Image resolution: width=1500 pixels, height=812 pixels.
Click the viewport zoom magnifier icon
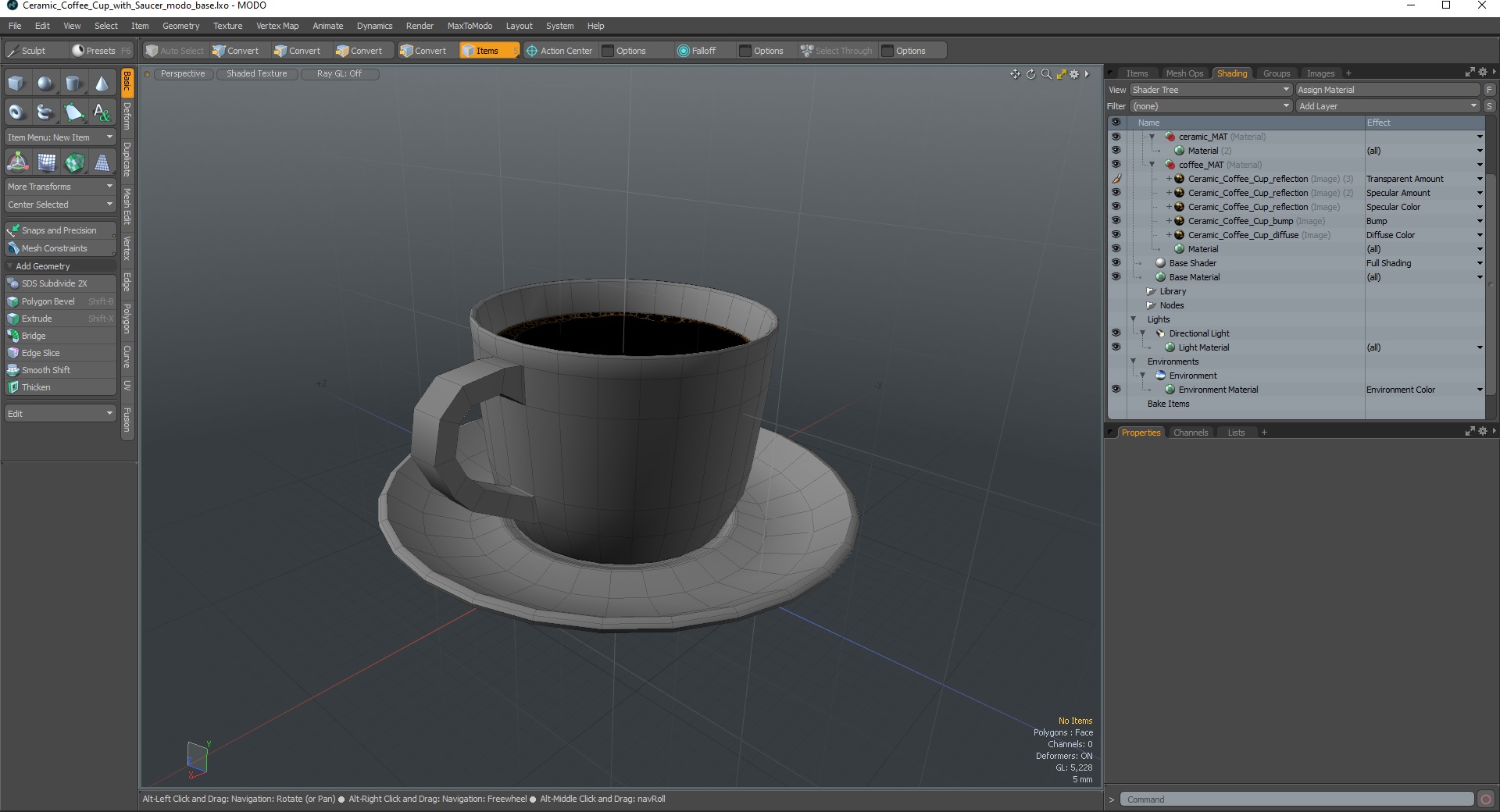[x=1046, y=74]
